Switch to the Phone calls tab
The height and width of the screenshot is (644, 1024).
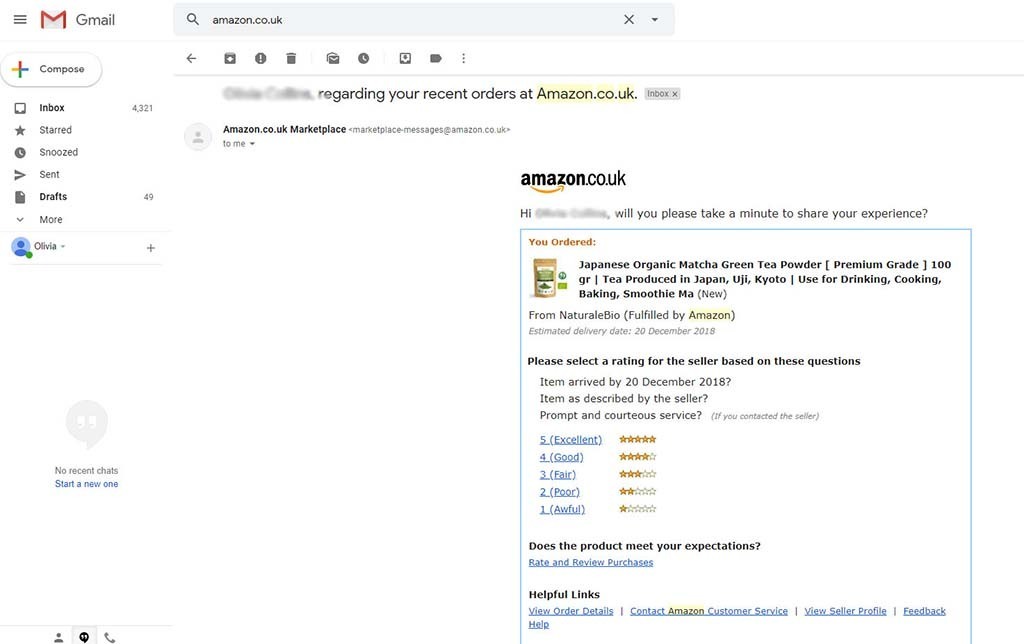[110, 637]
